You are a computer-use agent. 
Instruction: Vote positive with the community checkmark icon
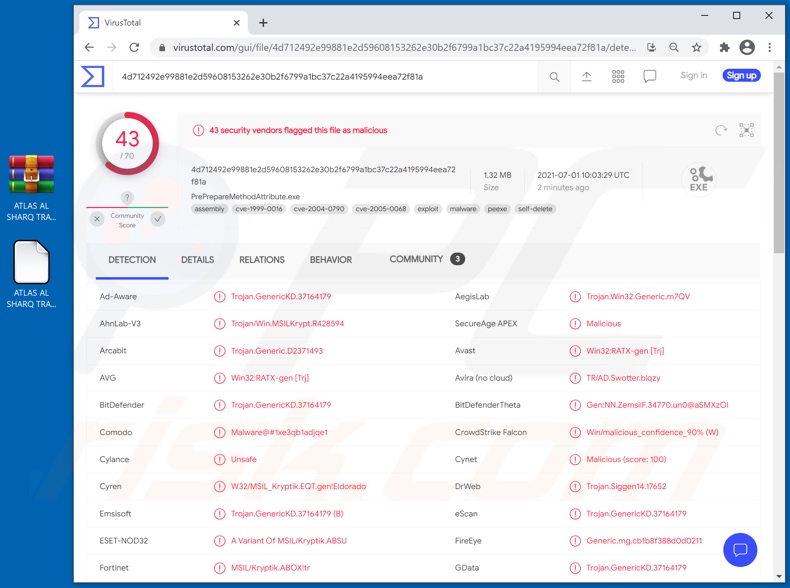pyautogui.click(x=158, y=219)
